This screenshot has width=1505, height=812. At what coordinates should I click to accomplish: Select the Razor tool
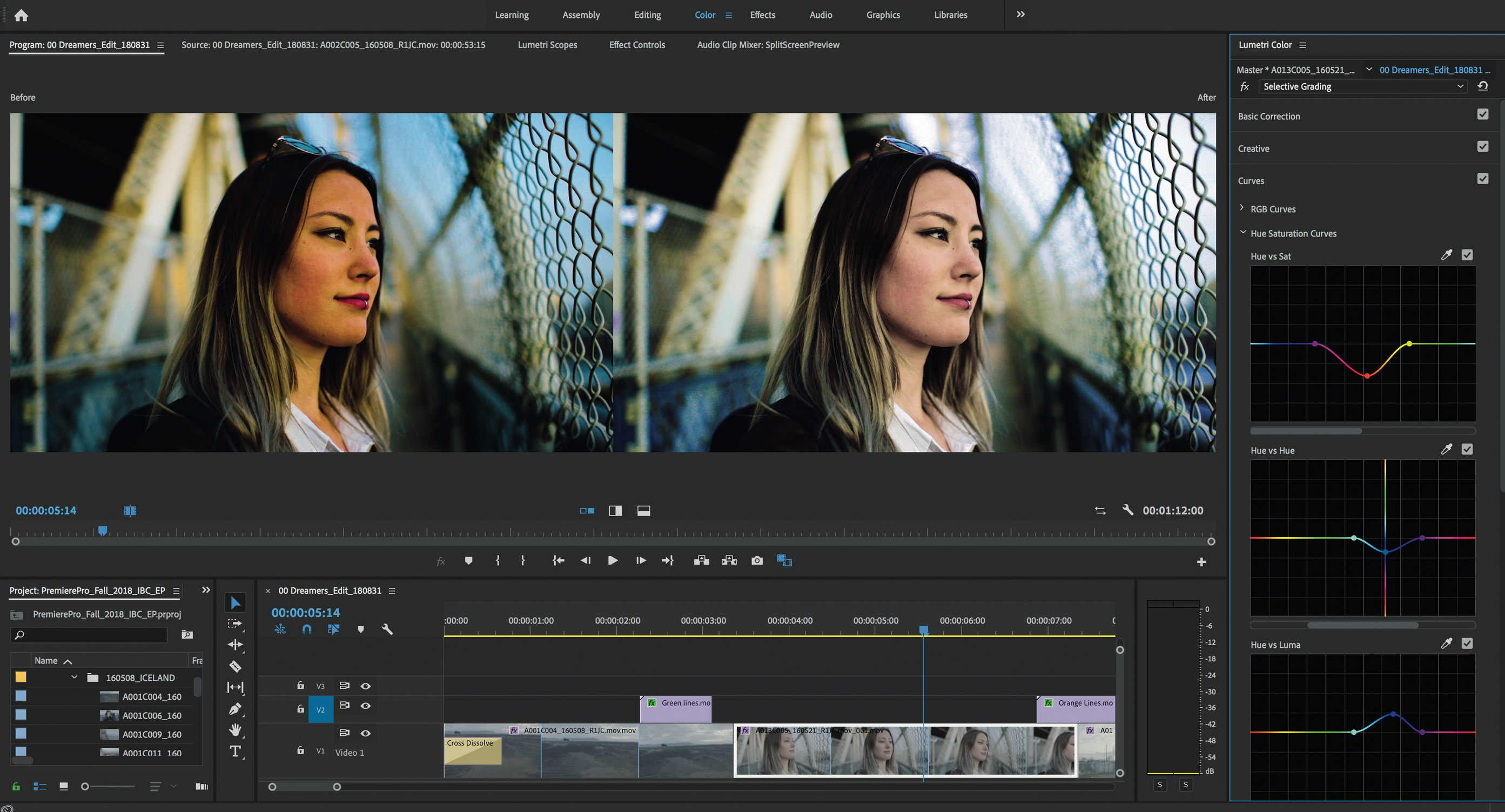[x=236, y=666]
